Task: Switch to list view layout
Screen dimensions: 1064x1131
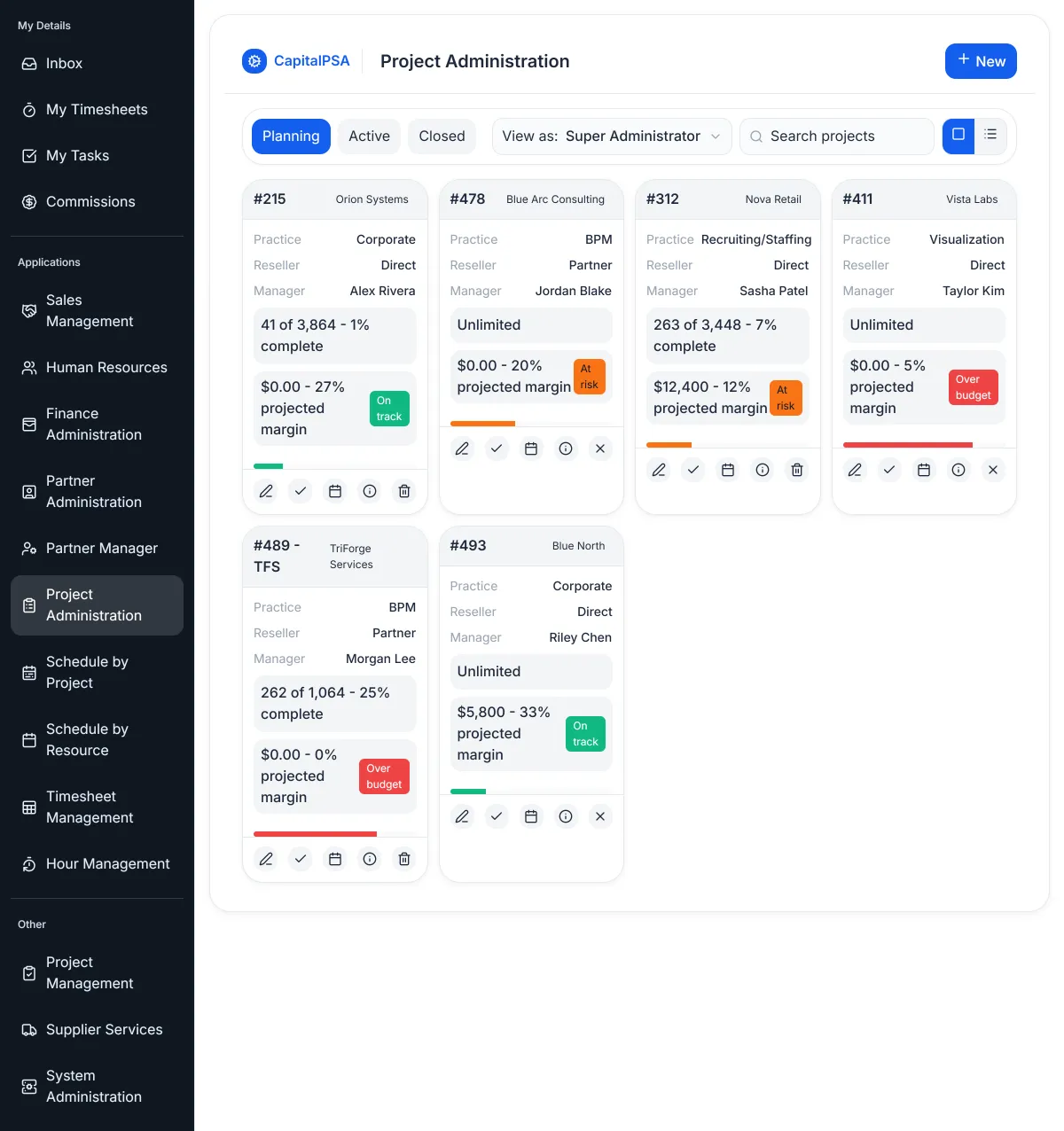Action: coord(990,136)
